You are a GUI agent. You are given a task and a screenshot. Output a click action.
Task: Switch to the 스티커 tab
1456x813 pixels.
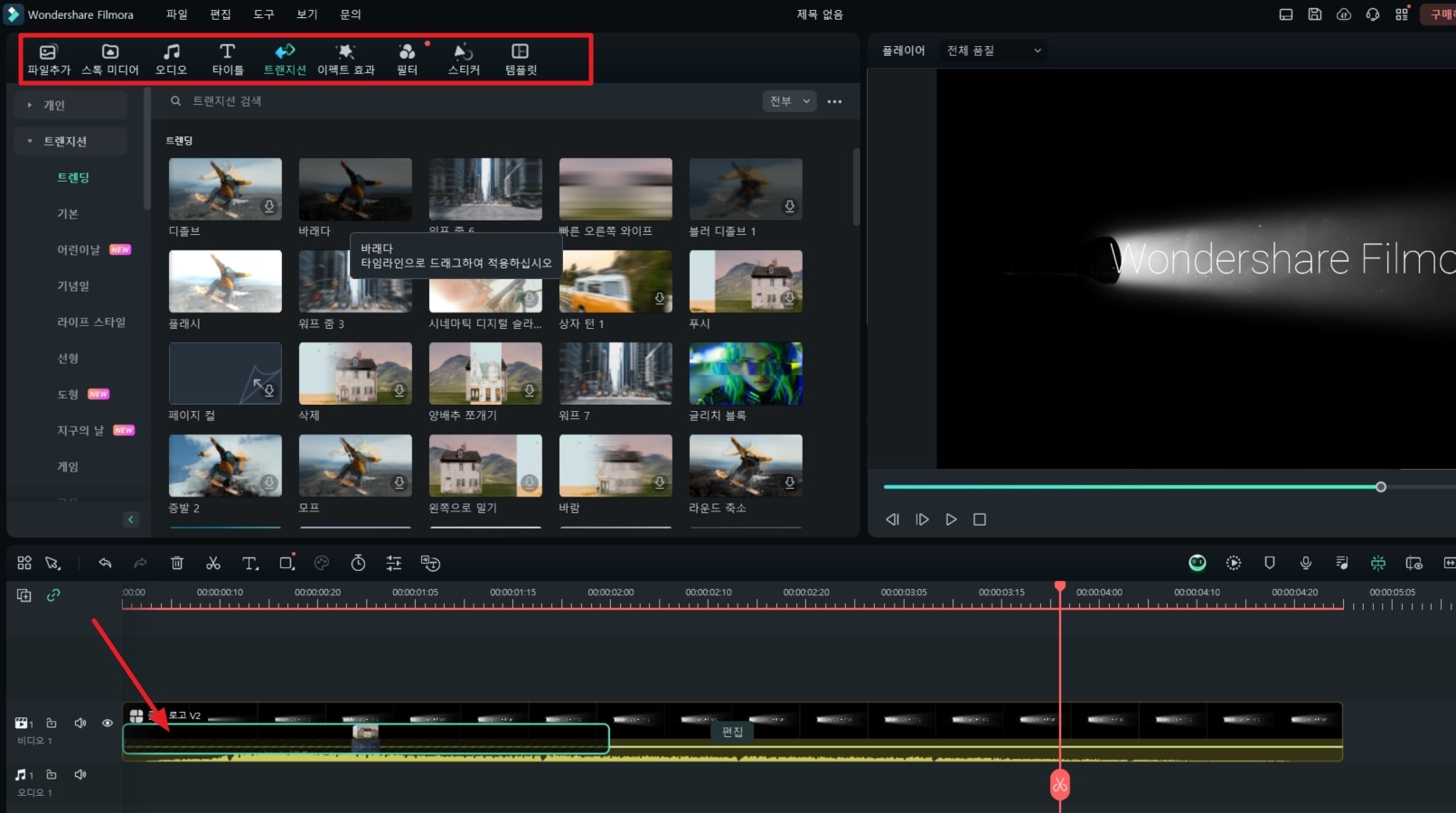(x=464, y=60)
